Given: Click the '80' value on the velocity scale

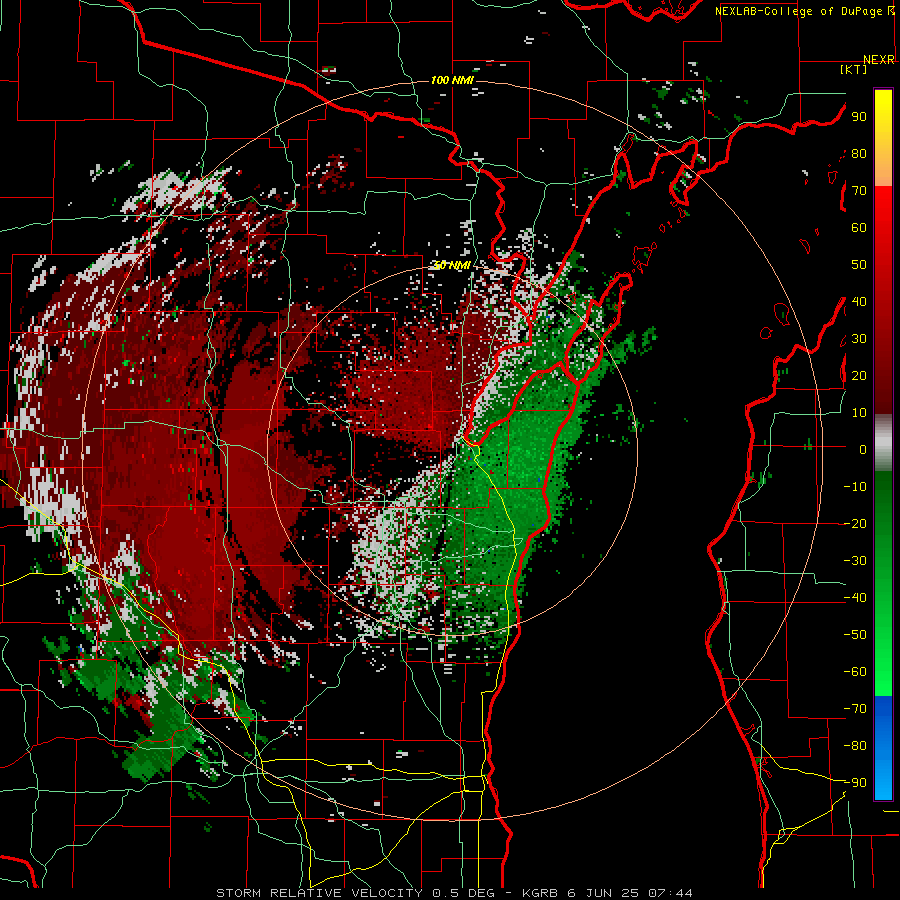Looking at the screenshot, I should [859, 153].
